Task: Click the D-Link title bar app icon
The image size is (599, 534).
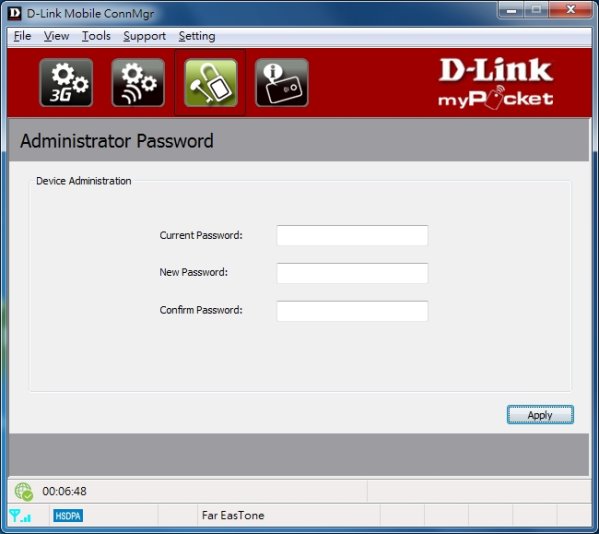Action: coord(15,13)
